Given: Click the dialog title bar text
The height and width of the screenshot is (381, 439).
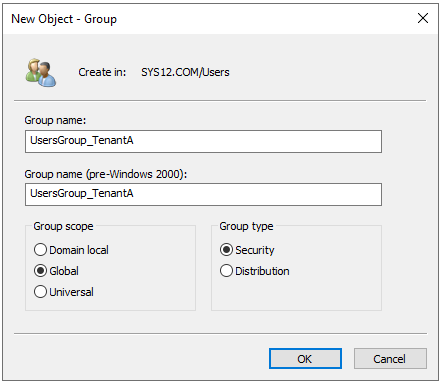Looking at the screenshot, I should pyautogui.click(x=64, y=19).
